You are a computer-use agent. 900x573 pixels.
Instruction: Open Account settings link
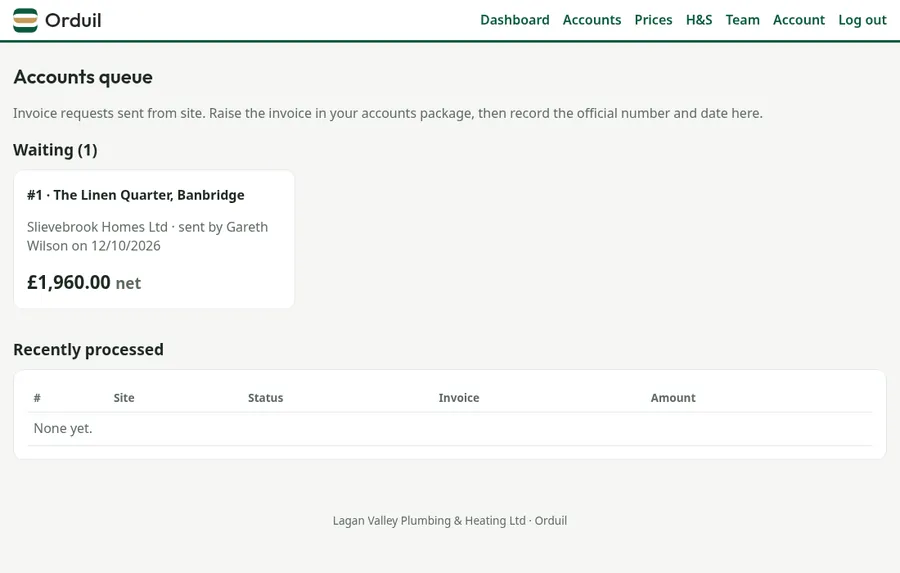[798, 20]
